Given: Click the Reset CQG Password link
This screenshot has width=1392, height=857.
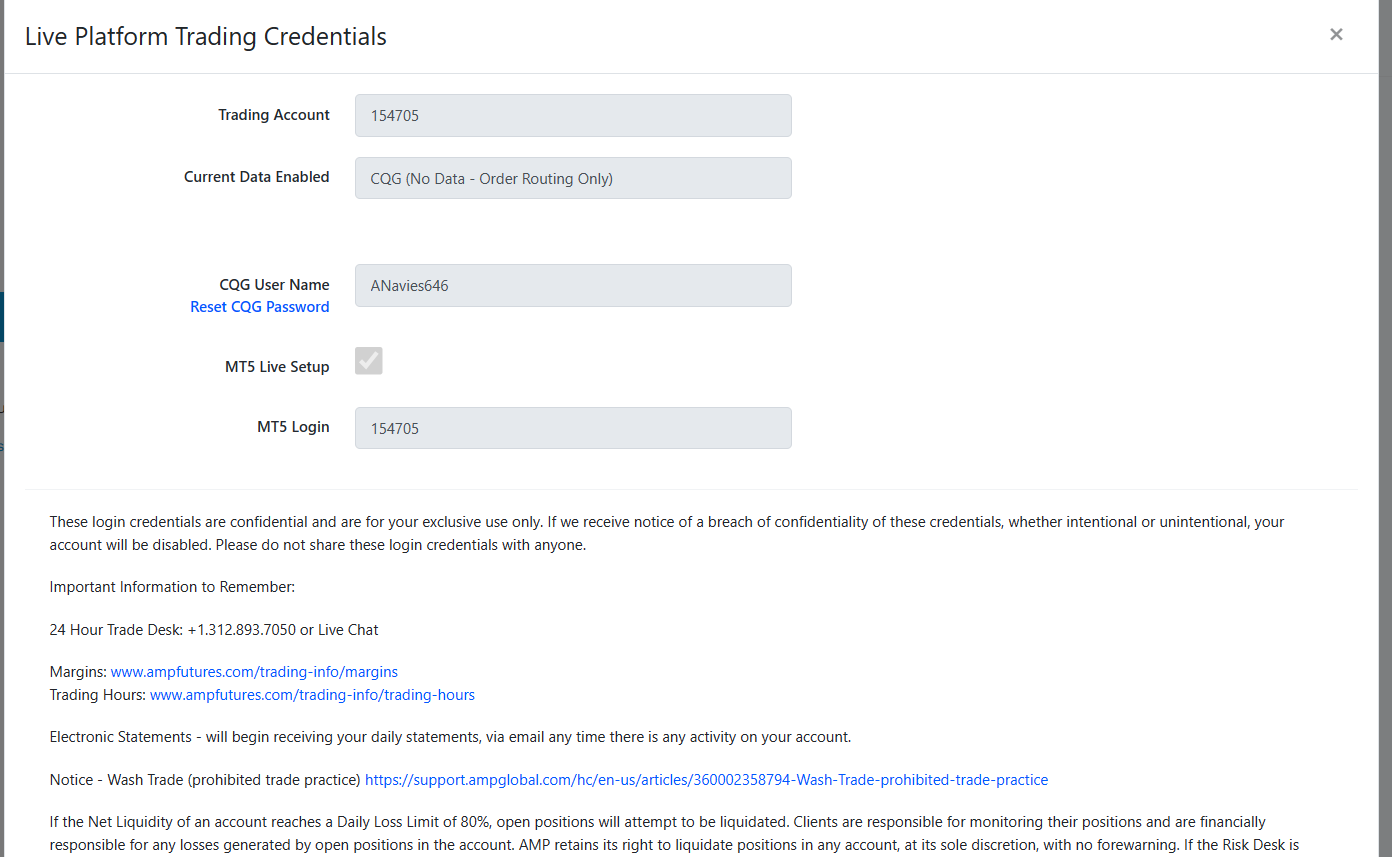Looking at the screenshot, I should (x=260, y=307).
